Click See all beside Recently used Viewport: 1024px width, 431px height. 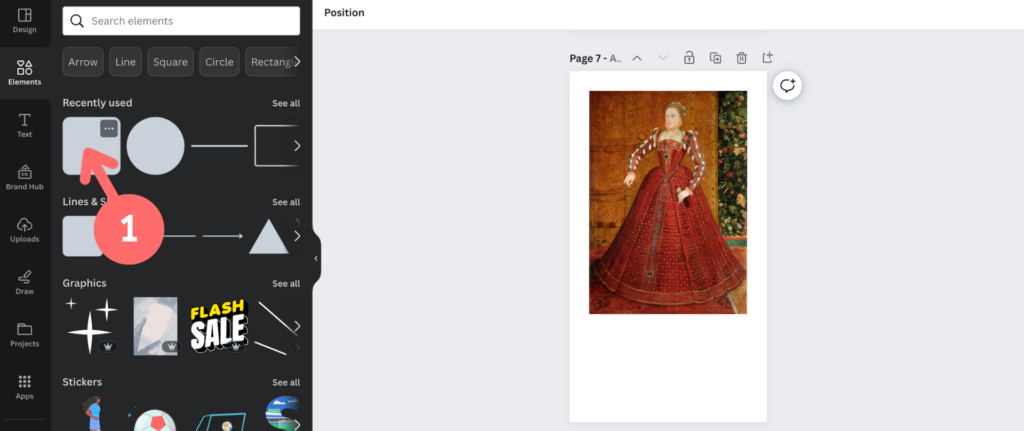[286, 103]
